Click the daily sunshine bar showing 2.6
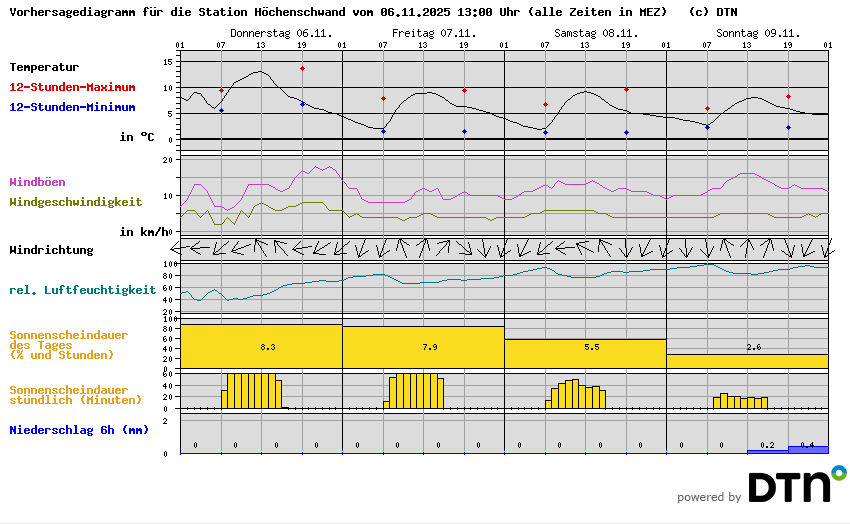The height and width of the screenshot is (524, 850). (747, 360)
